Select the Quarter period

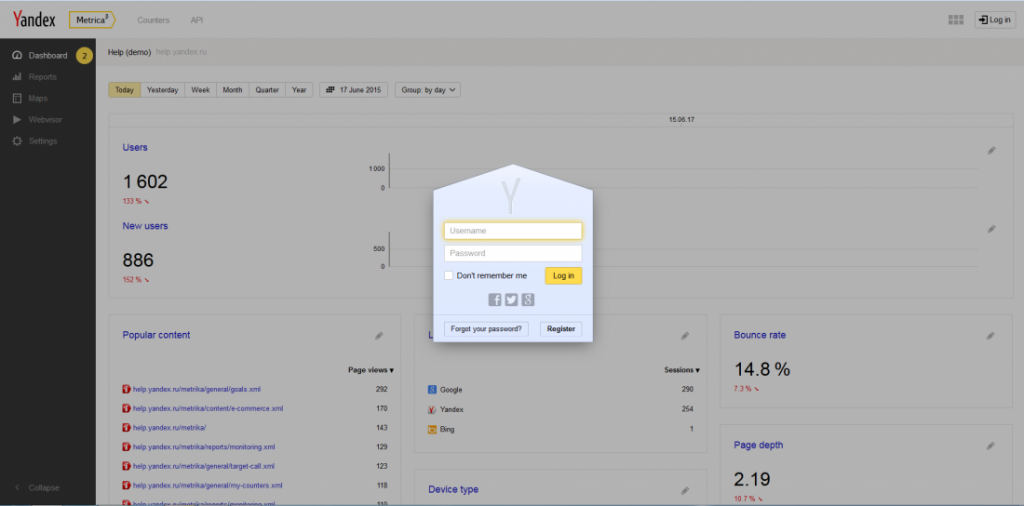[x=267, y=90]
